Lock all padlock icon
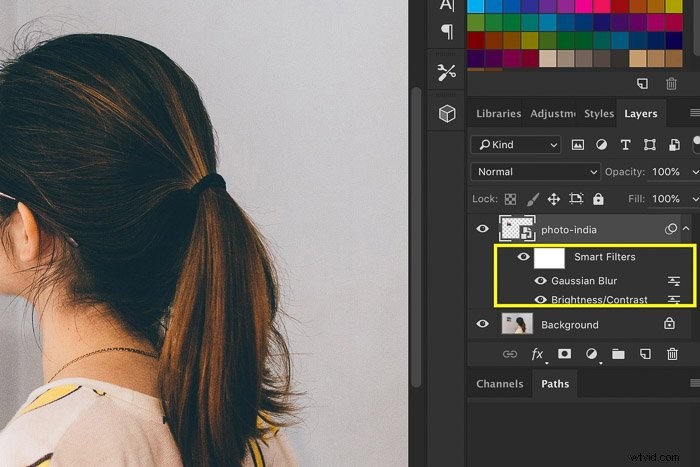Image resolution: width=700 pixels, height=467 pixels. tap(598, 199)
